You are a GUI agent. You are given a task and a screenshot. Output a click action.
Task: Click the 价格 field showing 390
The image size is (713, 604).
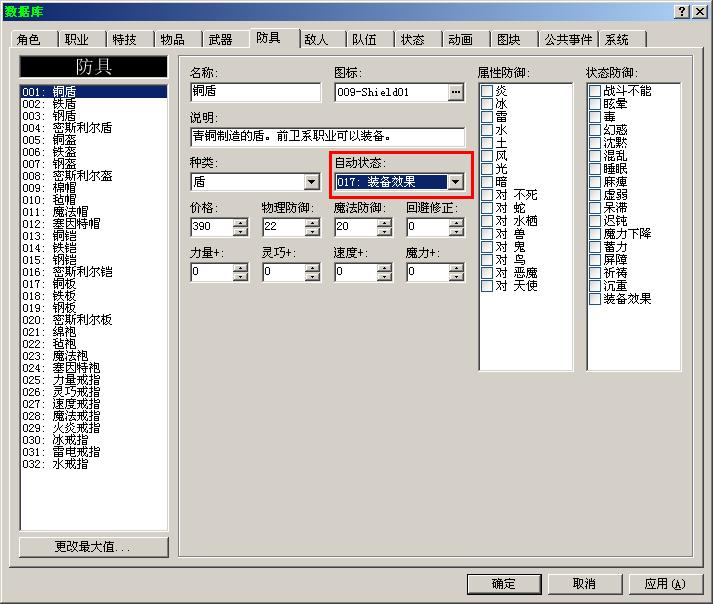pos(212,226)
